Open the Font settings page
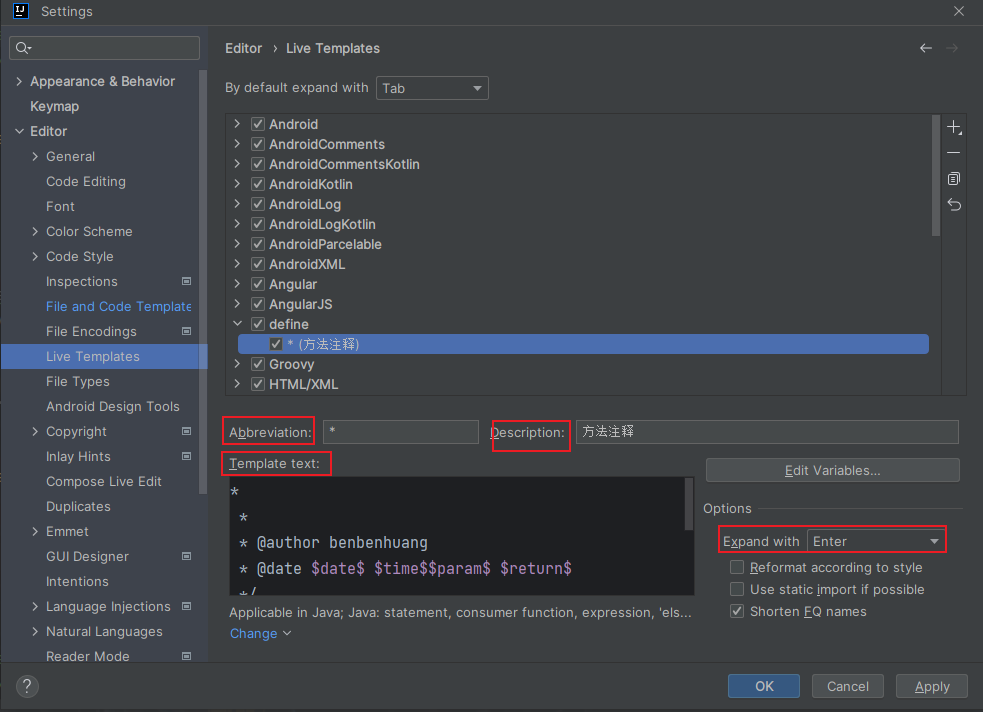 pos(60,206)
